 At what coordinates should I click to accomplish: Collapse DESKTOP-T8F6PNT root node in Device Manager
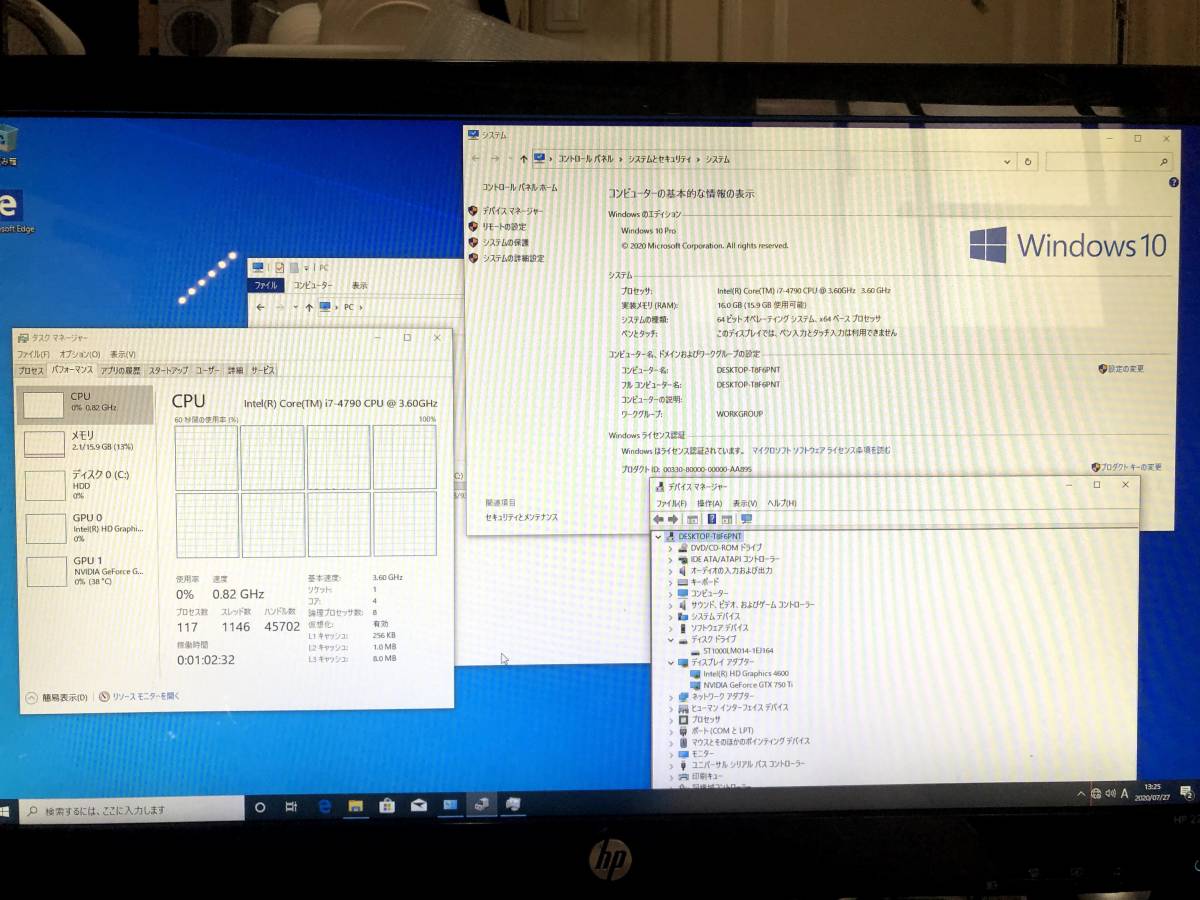tap(658, 536)
